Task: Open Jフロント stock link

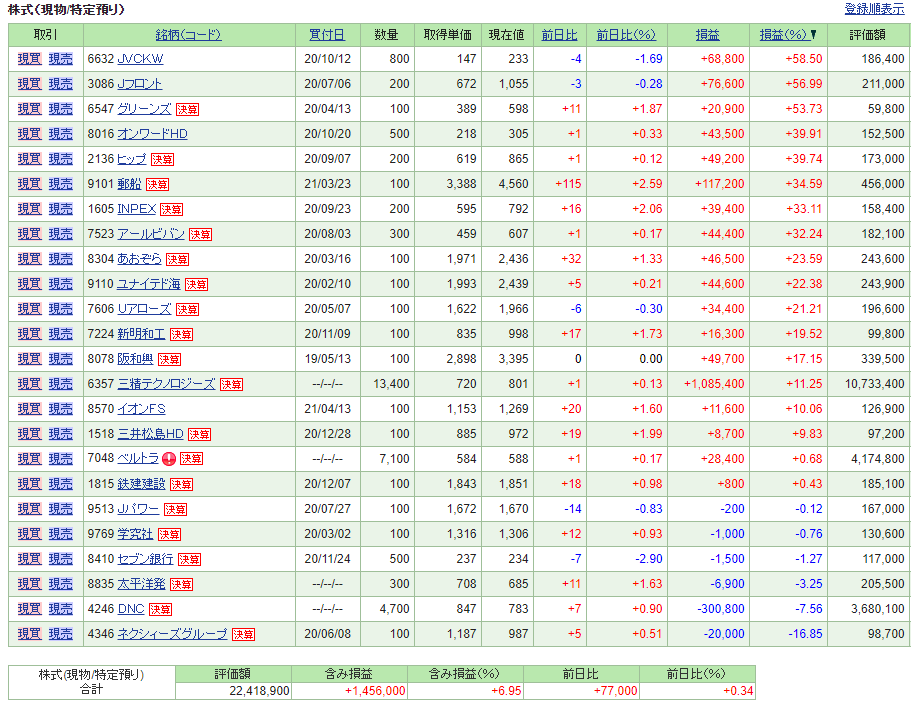Action: pos(139,84)
